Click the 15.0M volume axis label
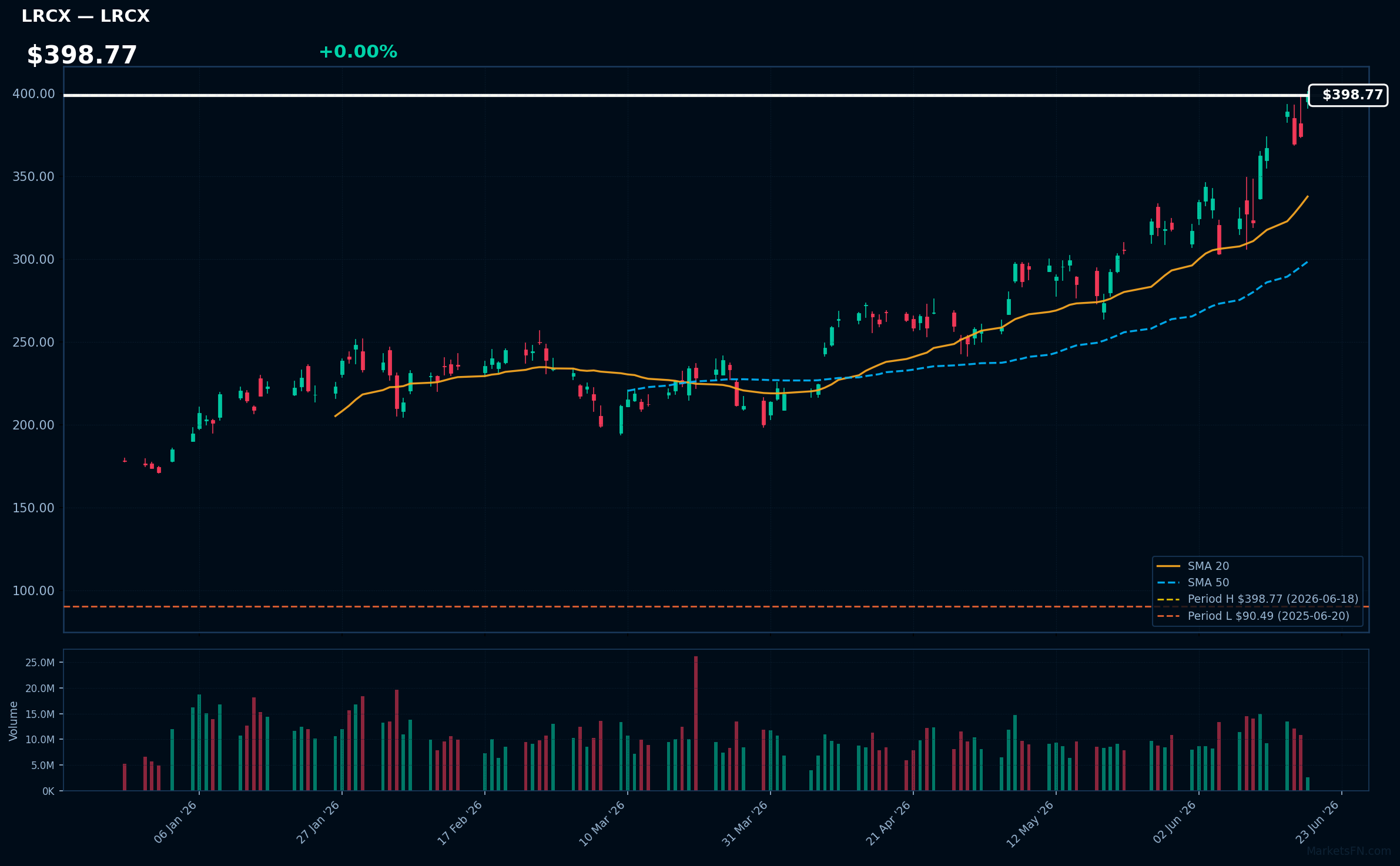The width and height of the screenshot is (1400, 866). click(40, 714)
